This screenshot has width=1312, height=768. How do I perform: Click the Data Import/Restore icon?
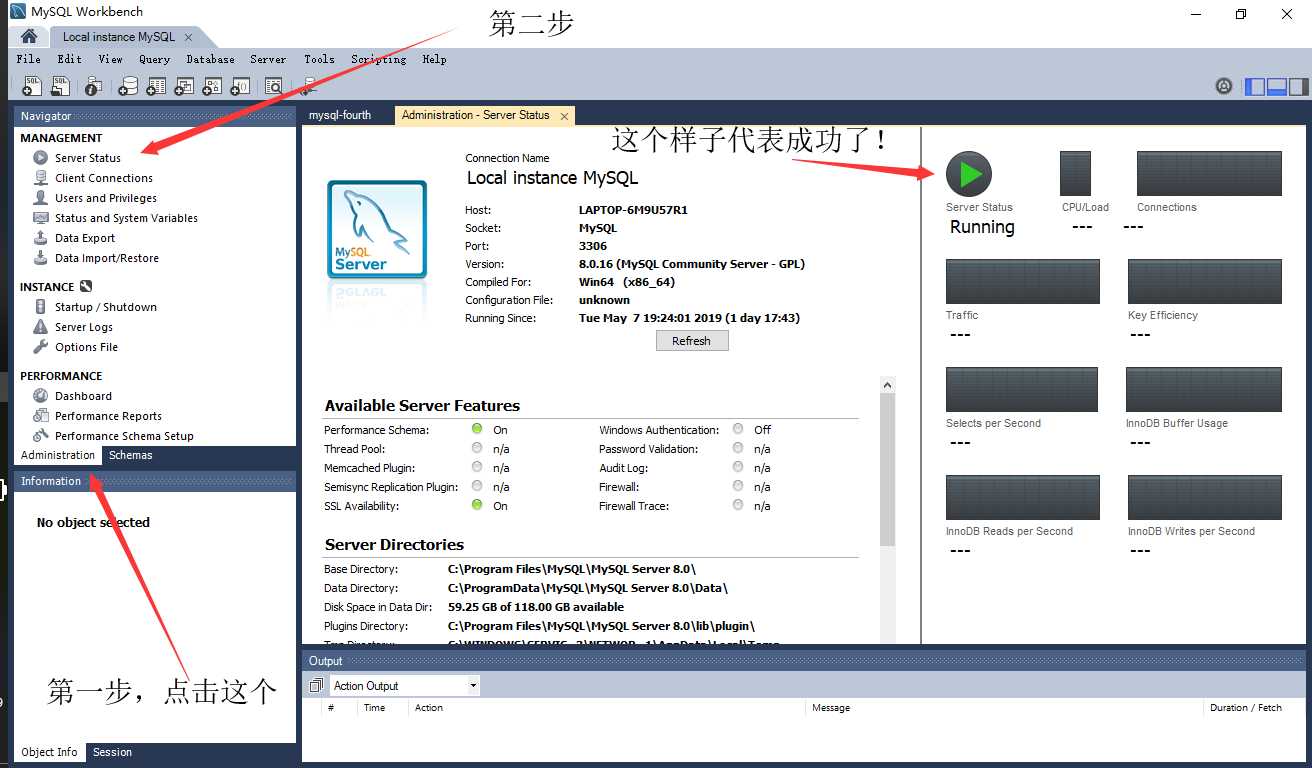tap(40, 258)
